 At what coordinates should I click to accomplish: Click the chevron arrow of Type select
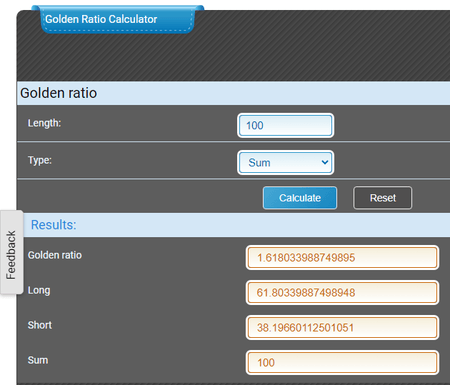325,163
